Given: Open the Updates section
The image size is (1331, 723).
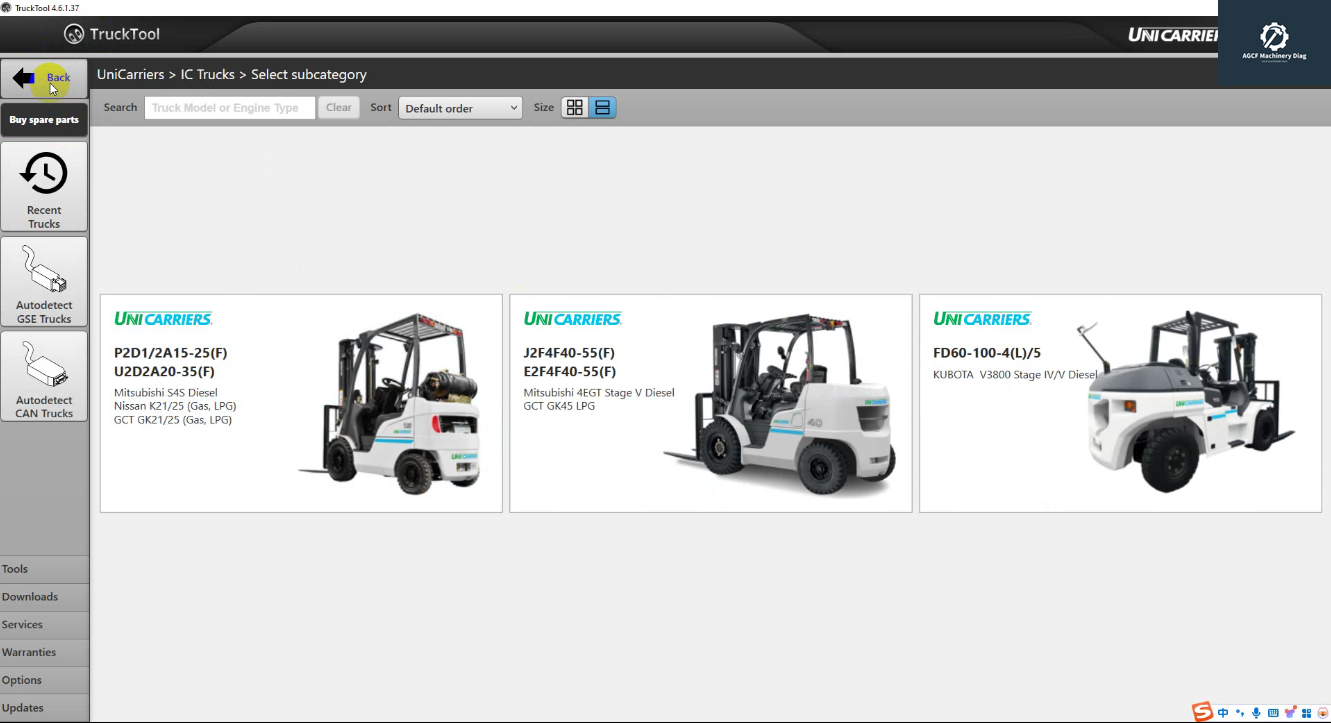Looking at the screenshot, I should 23,707.
